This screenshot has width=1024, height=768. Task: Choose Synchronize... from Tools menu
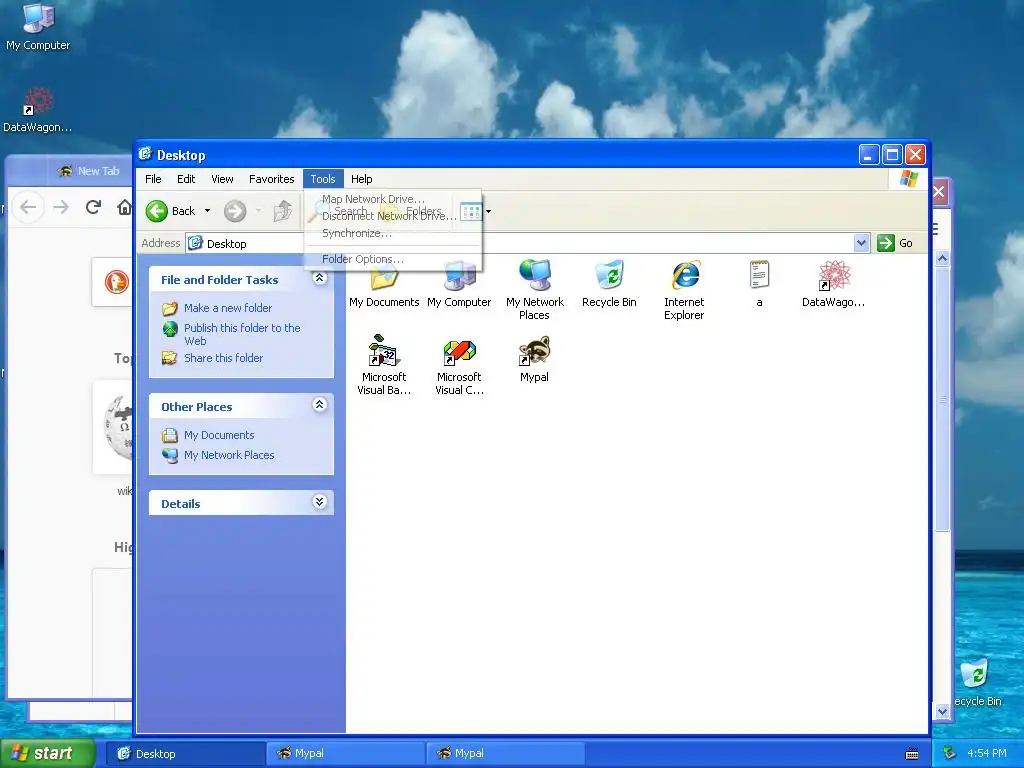pos(392,233)
